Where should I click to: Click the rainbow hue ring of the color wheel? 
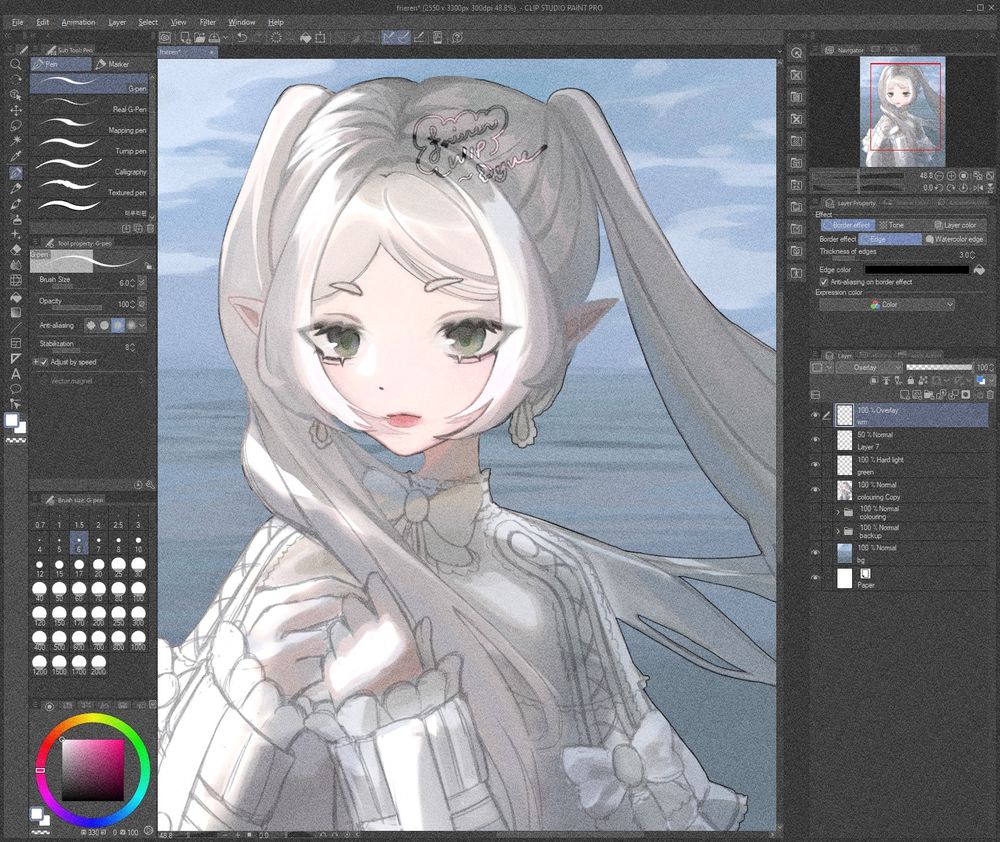pos(92,721)
